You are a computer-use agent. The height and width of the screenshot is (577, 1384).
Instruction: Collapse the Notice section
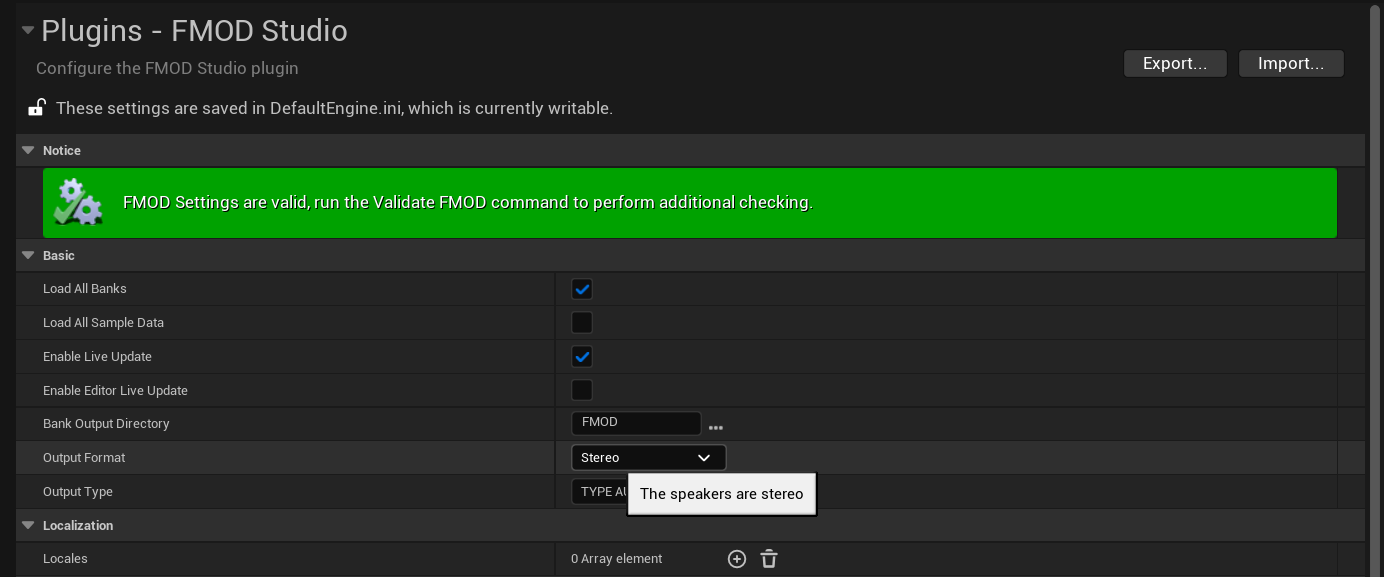pos(28,150)
